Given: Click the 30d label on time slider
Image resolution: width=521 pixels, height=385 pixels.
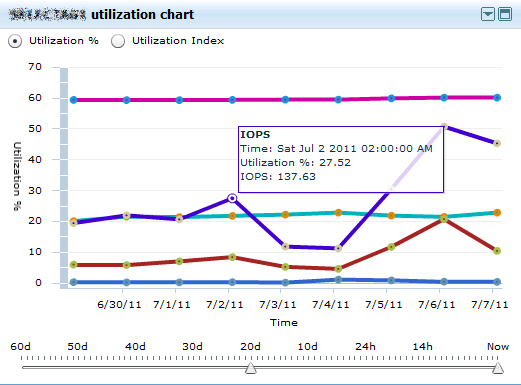Looking at the screenshot, I should 192,347.
